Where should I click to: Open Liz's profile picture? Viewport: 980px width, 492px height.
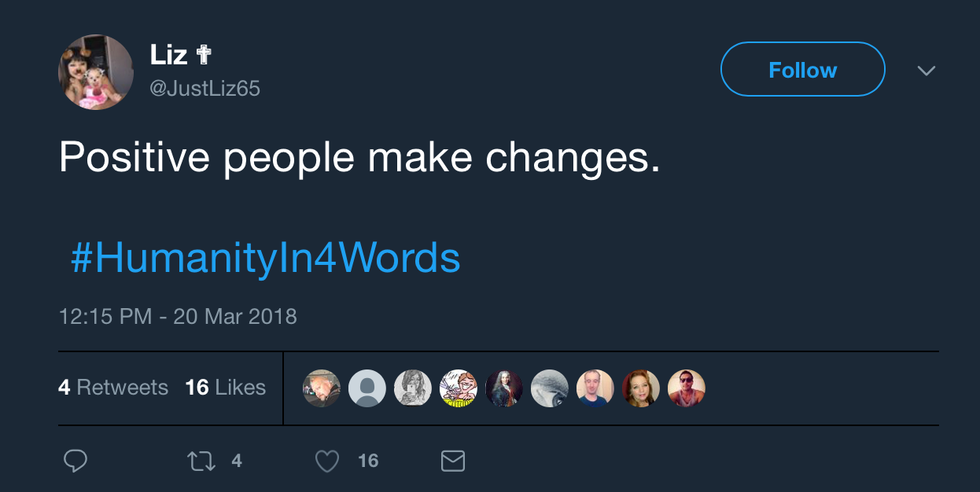click(96, 72)
